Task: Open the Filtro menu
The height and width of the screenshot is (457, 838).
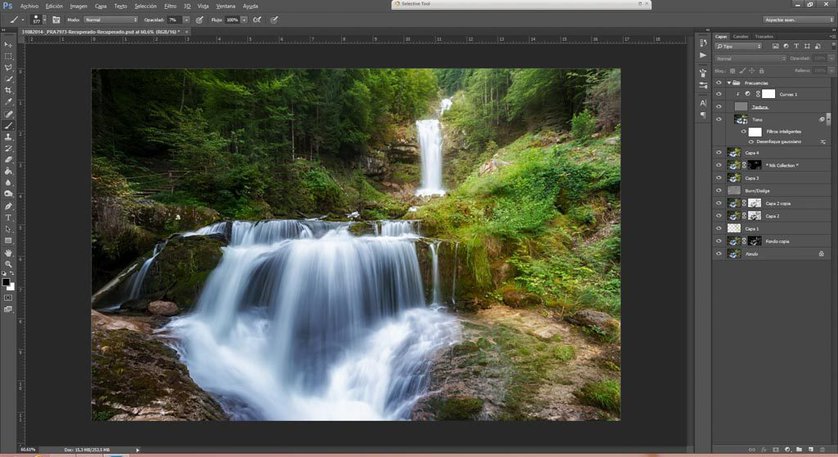Action: point(170,6)
